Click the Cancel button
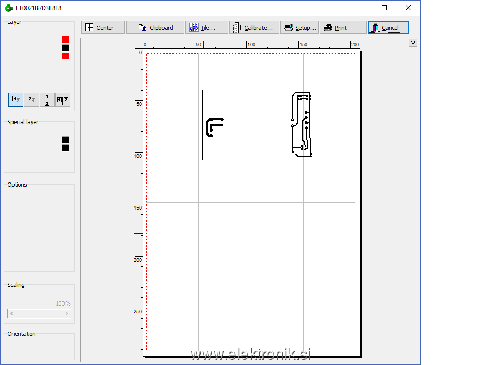The image size is (500, 365). (388, 27)
